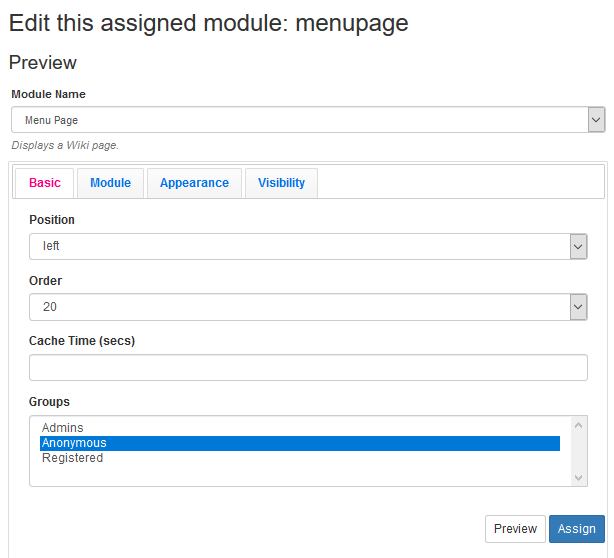Click the Position field chevron arrow
614x558 pixels.
578,246
